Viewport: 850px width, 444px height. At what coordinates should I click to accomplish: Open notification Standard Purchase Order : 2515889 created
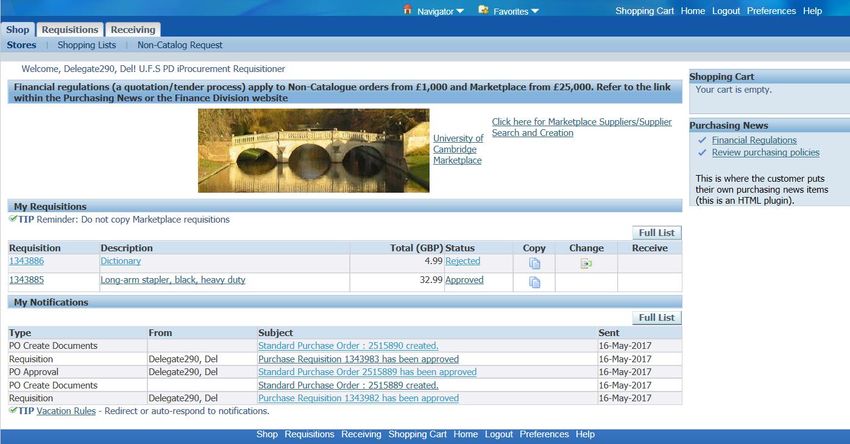(348, 385)
